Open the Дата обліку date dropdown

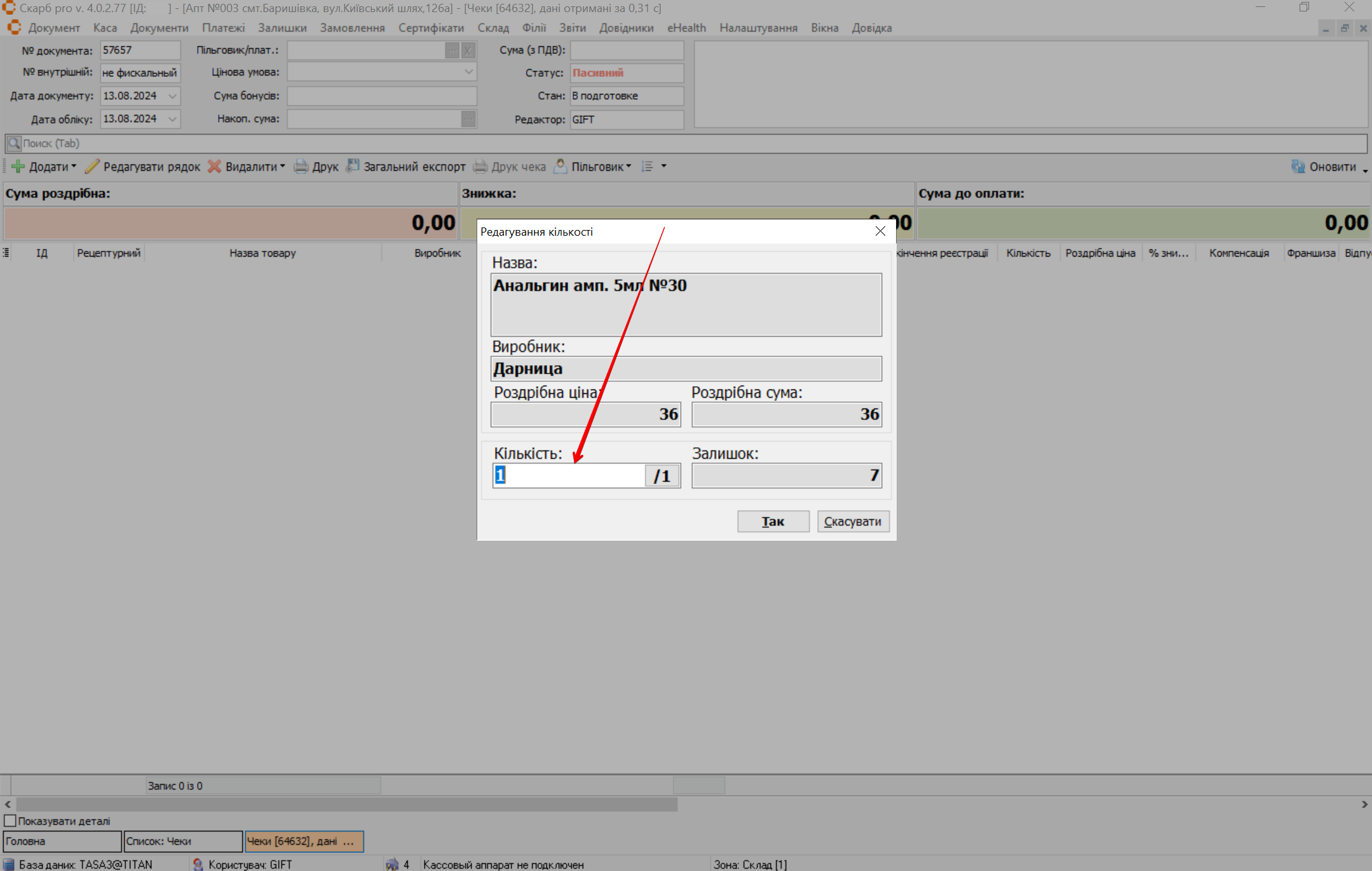pos(172,119)
